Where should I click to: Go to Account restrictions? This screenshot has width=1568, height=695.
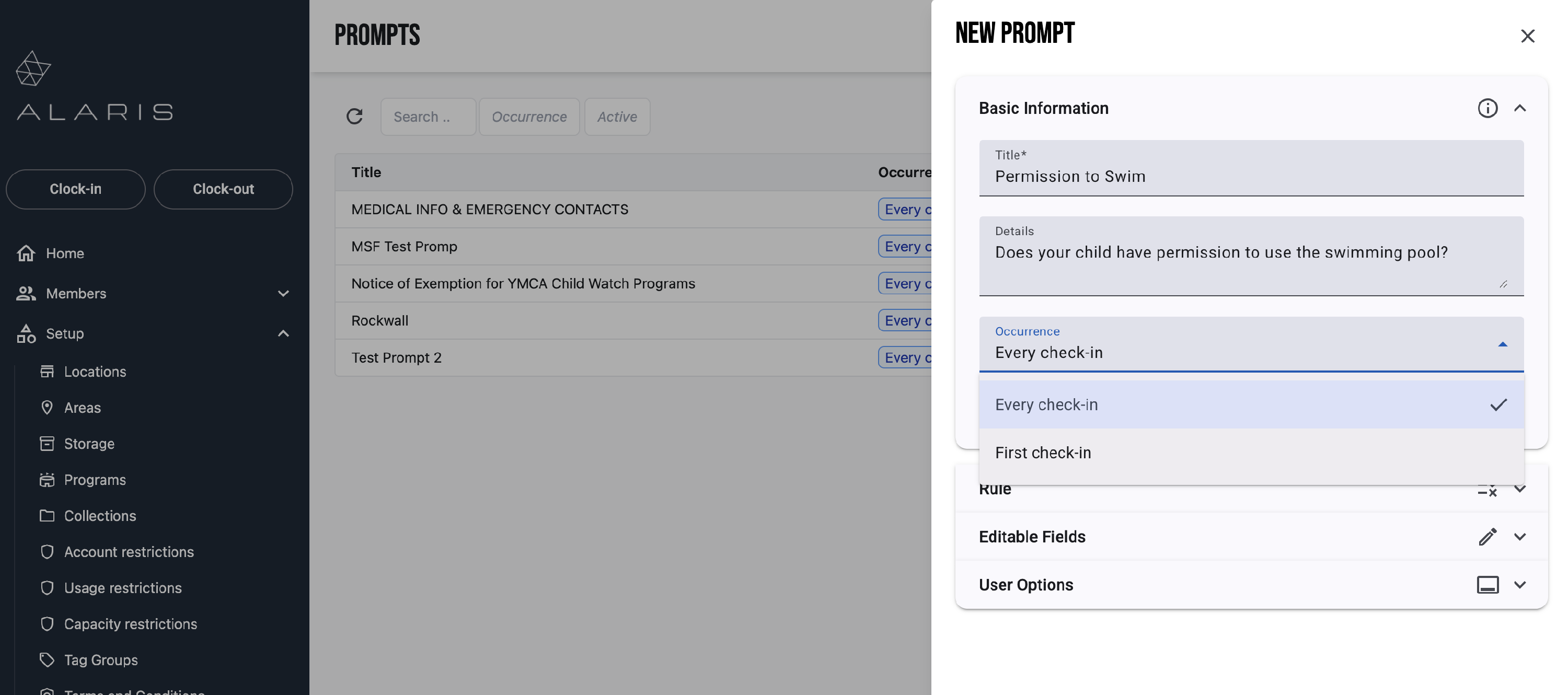pyautogui.click(x=129, y=552)
